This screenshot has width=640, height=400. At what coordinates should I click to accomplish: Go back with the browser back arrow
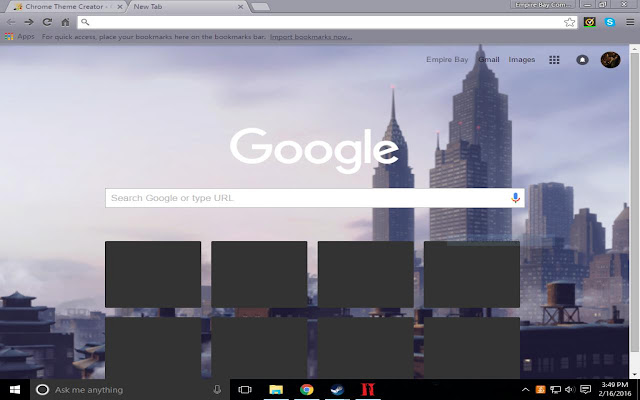[x=11, y=22]
